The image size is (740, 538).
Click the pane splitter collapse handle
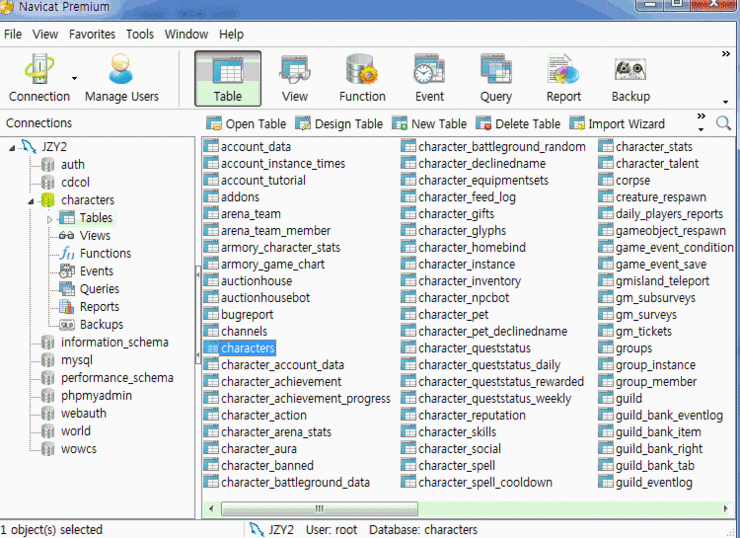198,315
